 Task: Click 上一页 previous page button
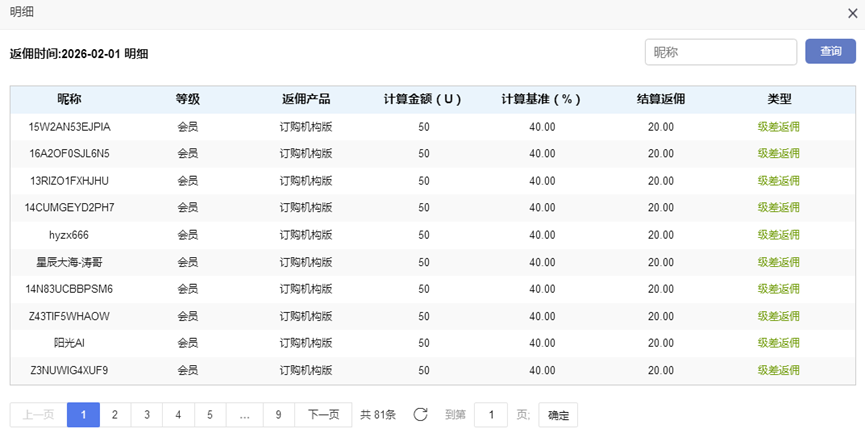(38, 415)
